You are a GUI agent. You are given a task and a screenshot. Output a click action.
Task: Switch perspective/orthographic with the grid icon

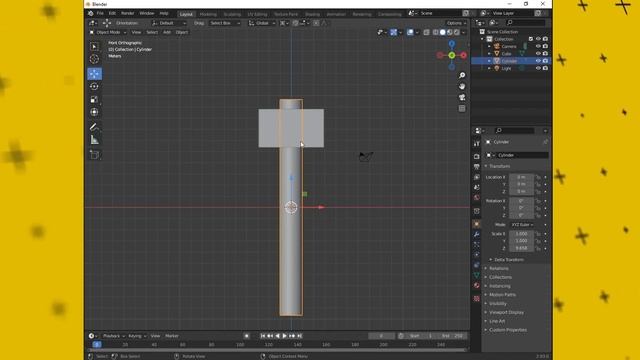(462, 109)
